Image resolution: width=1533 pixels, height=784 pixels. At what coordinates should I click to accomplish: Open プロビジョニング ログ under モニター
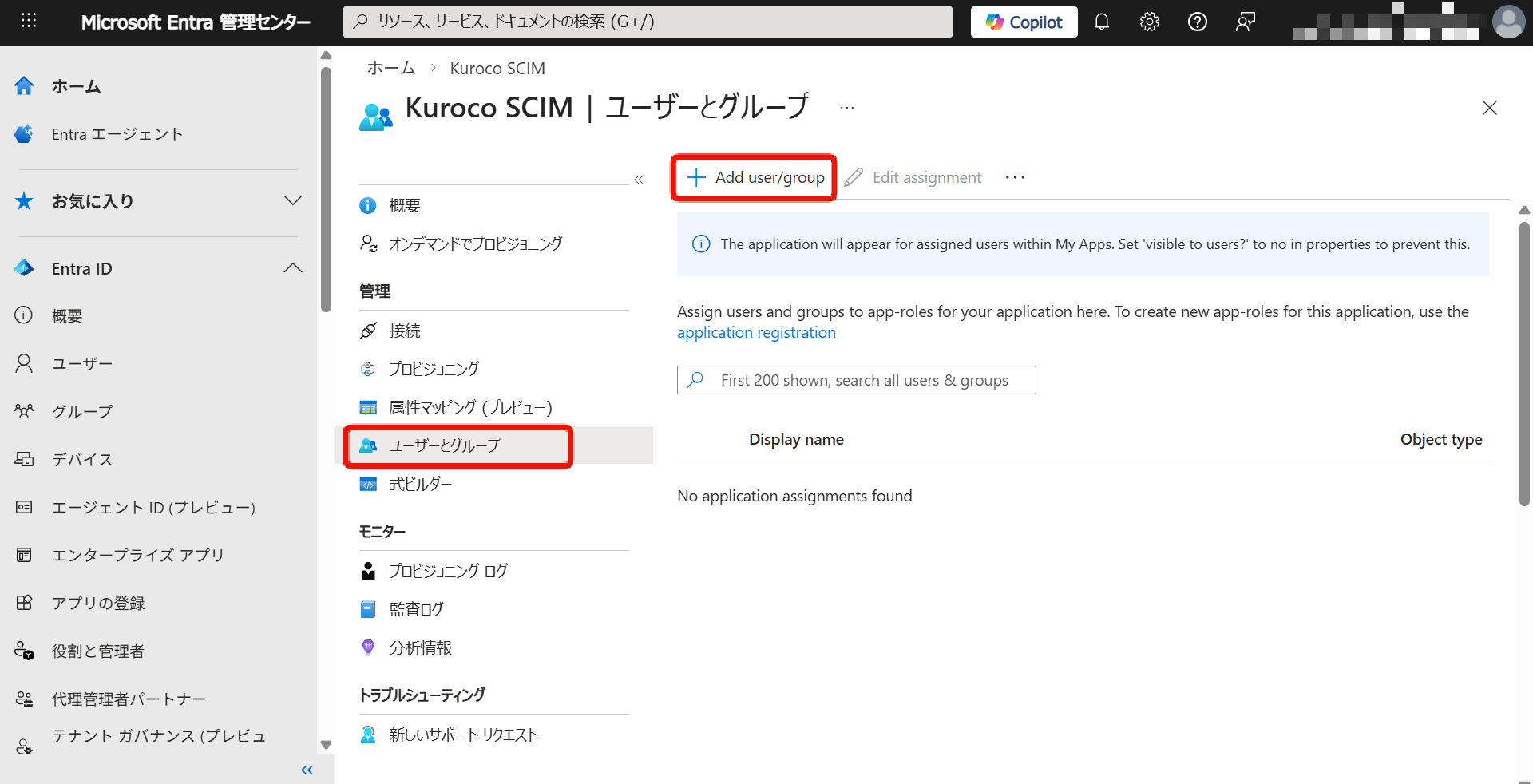click(447, 570)
